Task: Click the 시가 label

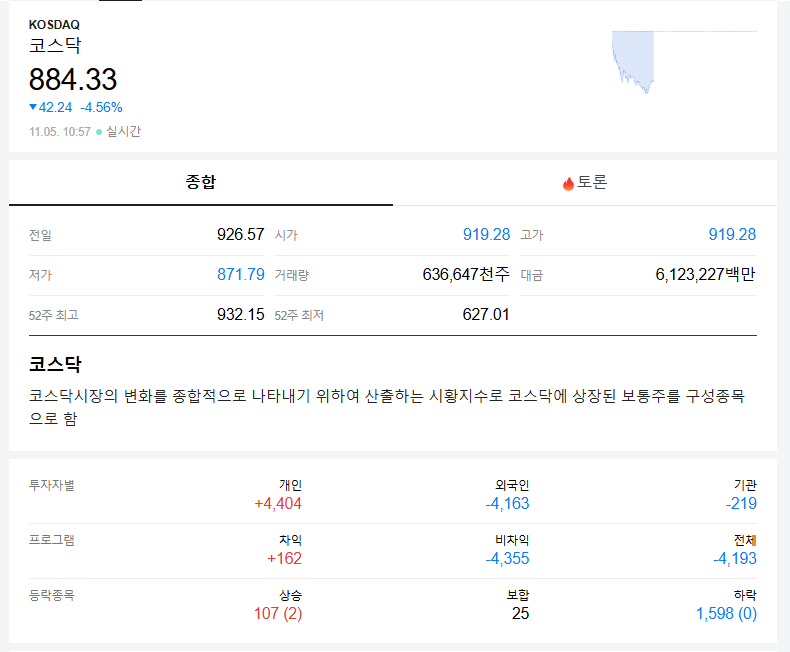Action: coord(286,235)
